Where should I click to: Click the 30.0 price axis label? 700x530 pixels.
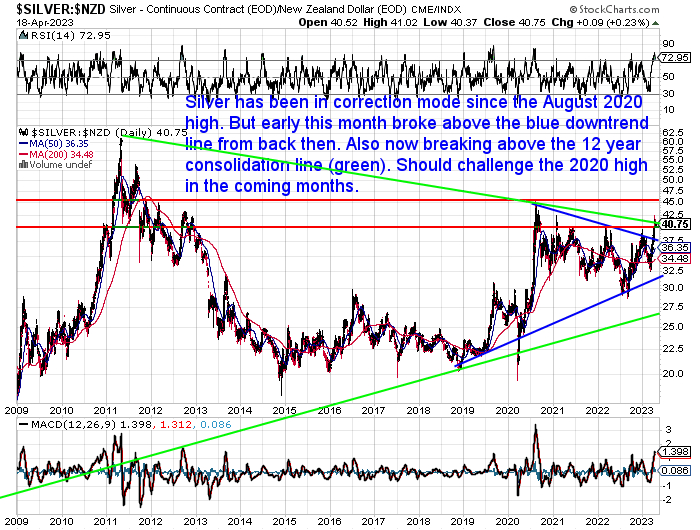click(673, 288)
